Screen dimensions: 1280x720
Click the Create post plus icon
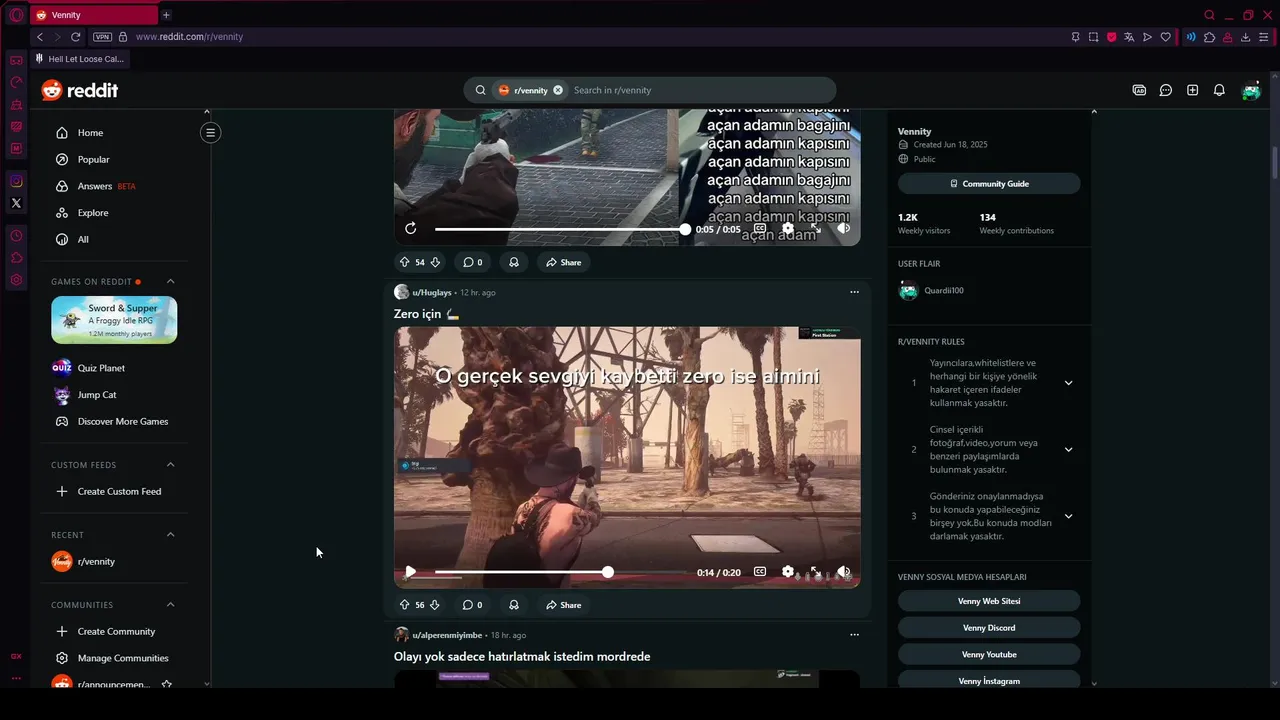1192,90
